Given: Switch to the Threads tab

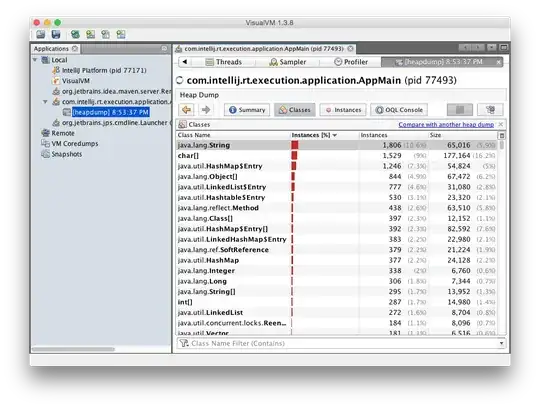Looking at the screenshot, I should click(224, 62).
